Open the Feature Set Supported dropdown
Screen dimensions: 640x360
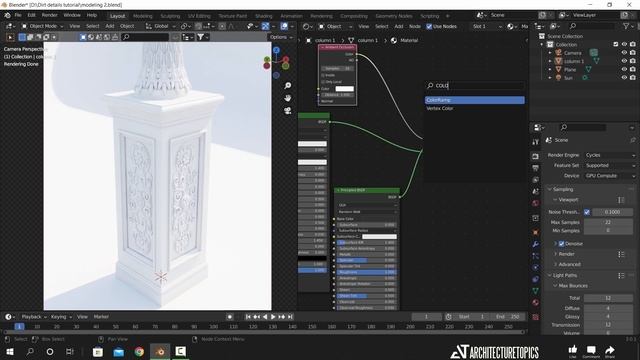point(610,165)
